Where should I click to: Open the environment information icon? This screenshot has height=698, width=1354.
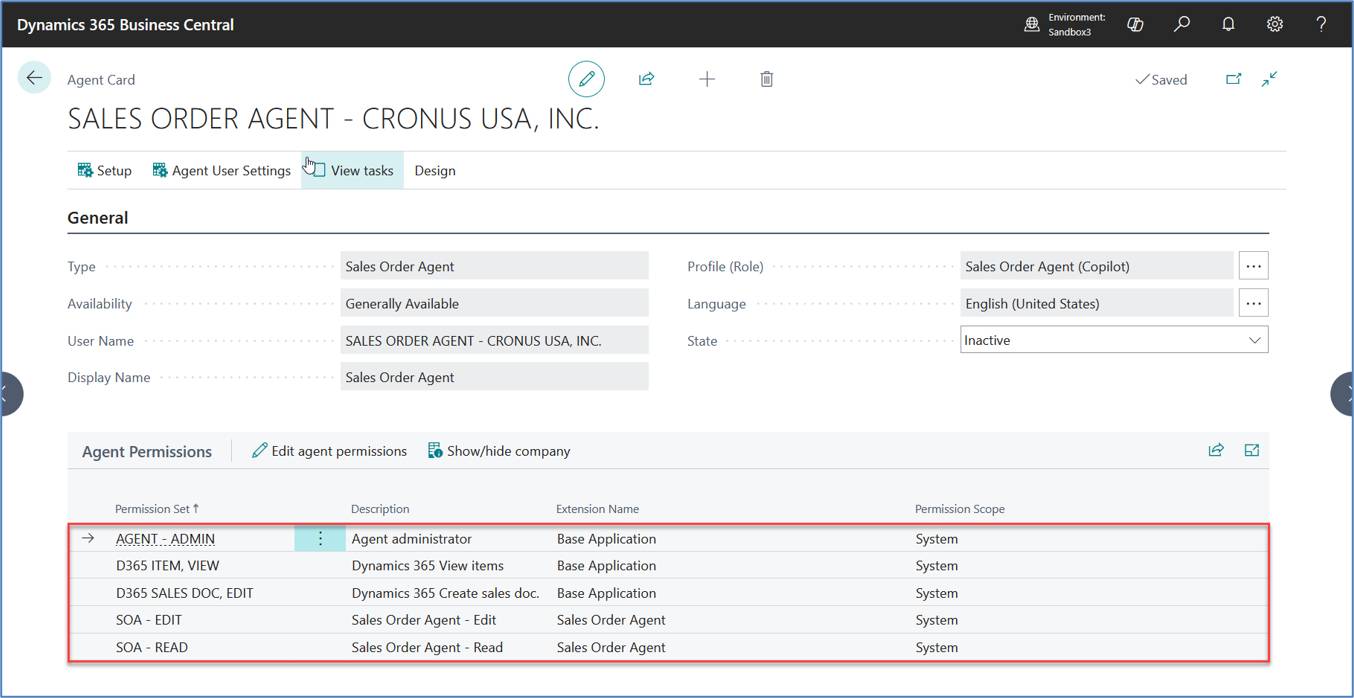click(x=1032, y=24)
